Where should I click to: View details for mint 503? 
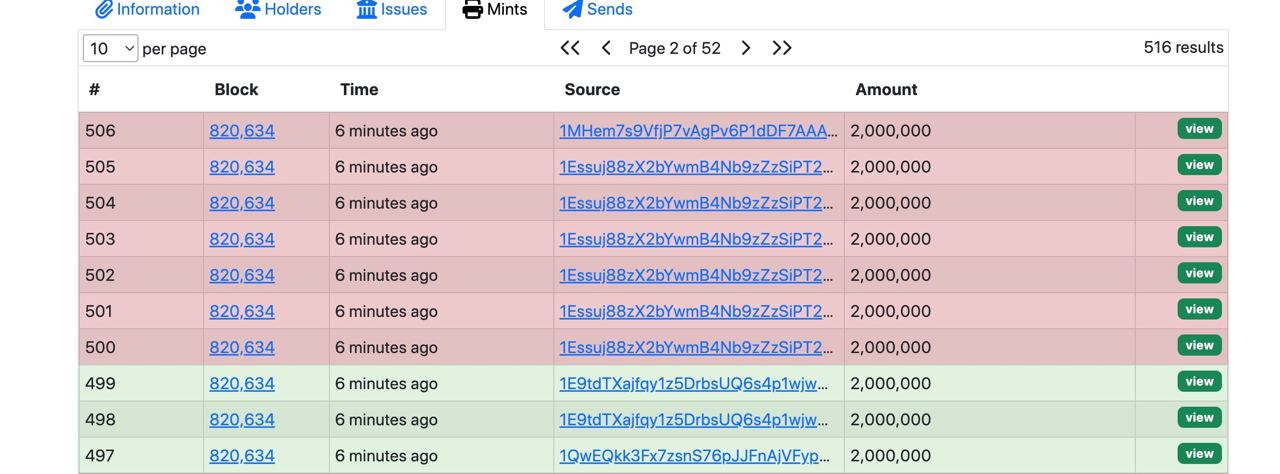click(1199, 237)
